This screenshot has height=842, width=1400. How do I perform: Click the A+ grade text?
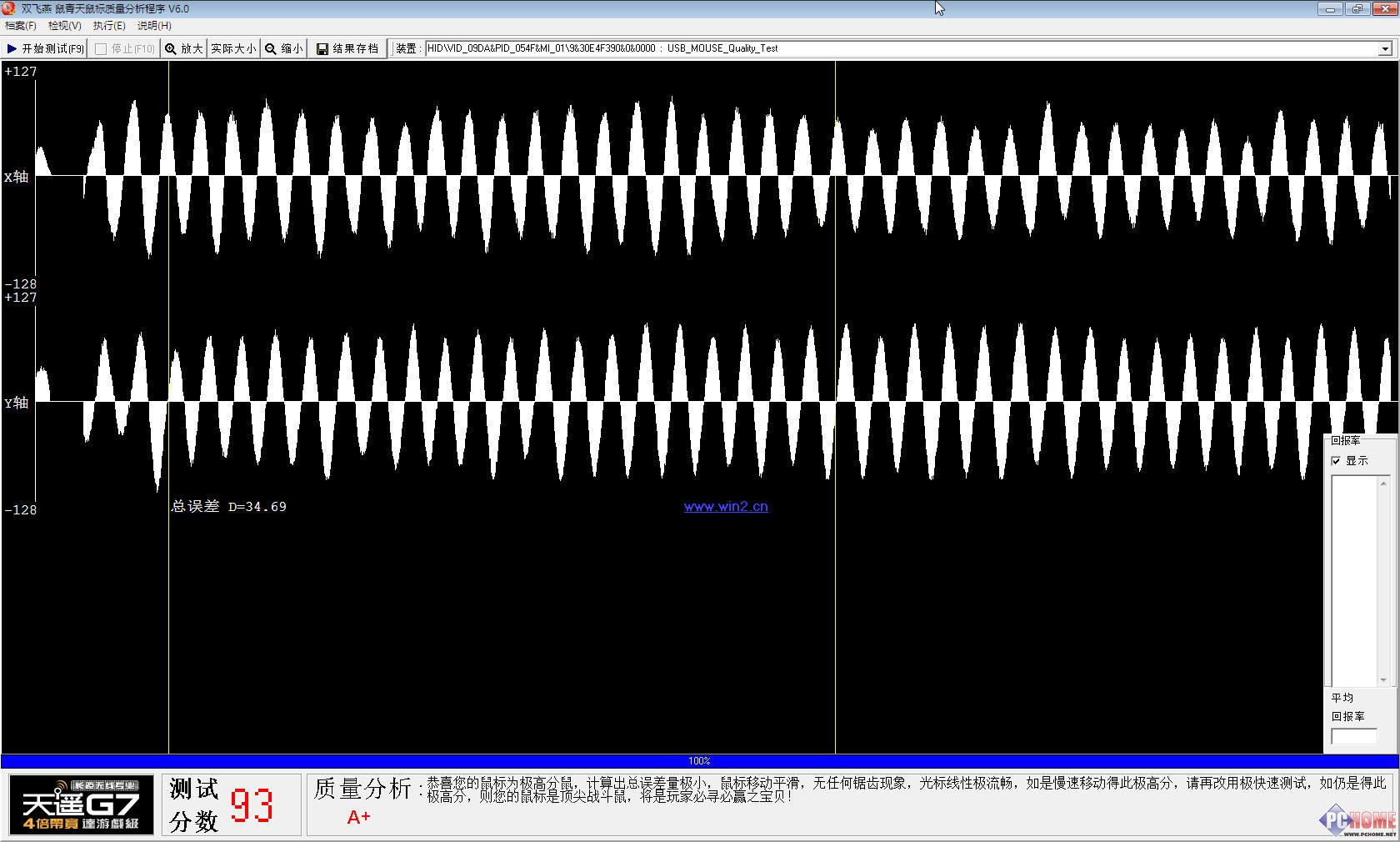[358, 817]
